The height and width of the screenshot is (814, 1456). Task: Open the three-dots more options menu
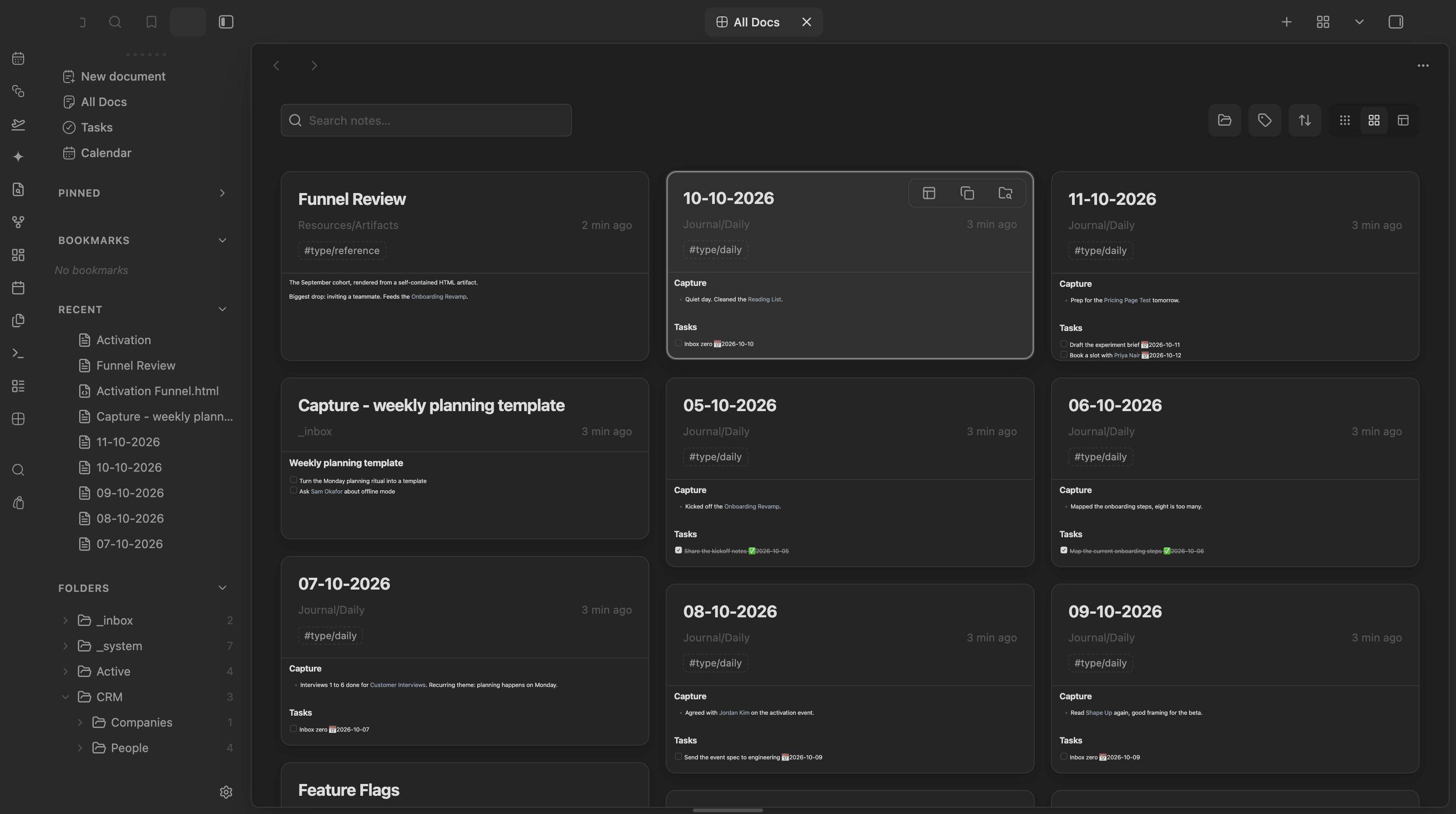point(1423,66)
